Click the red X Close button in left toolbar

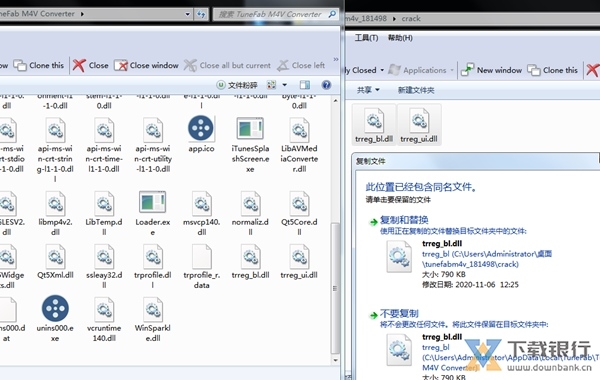(91, 65)
